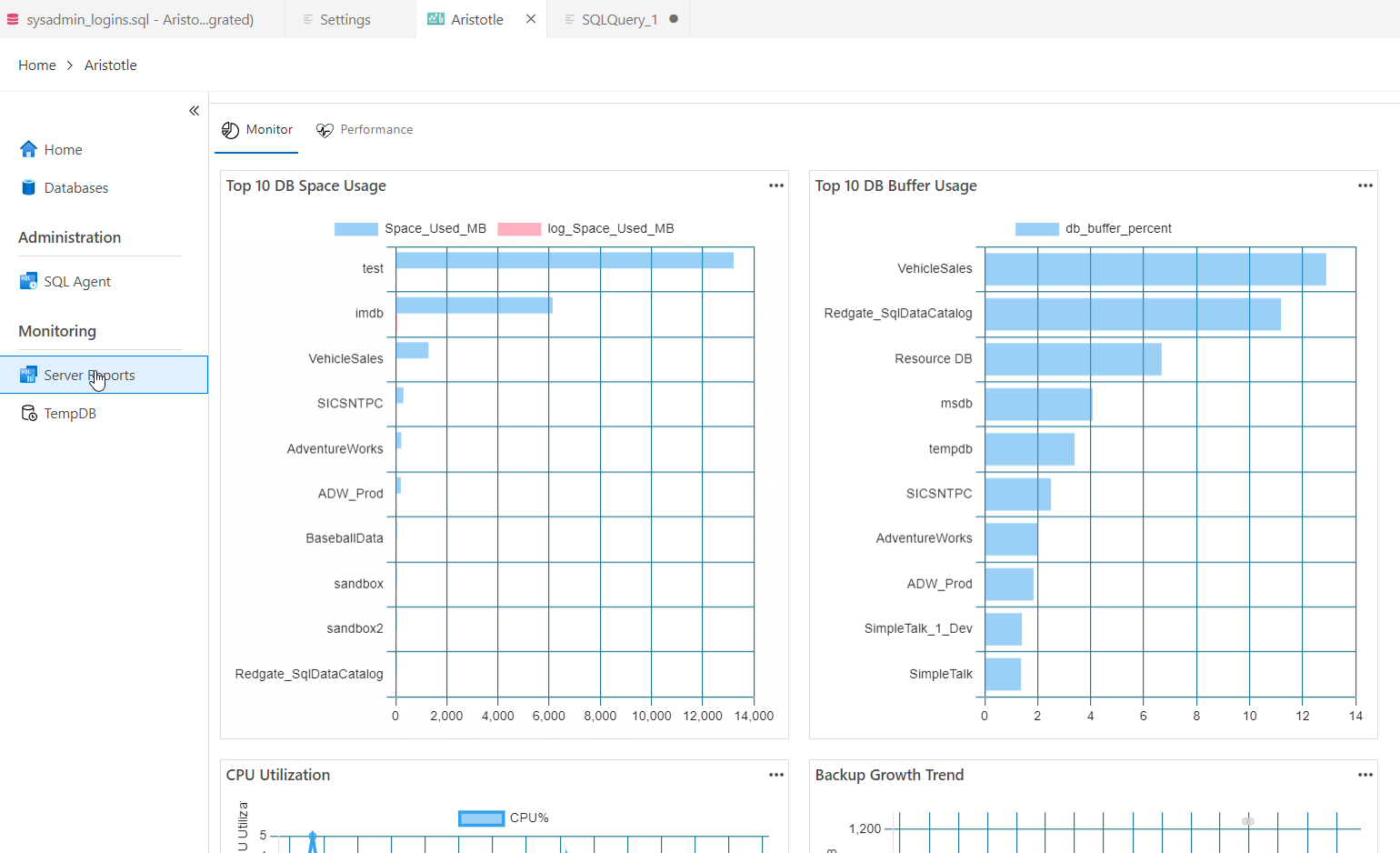Screen dimensions: 1400x853
Task: Click the Home breadcrumb link
Action: point(37,65)
